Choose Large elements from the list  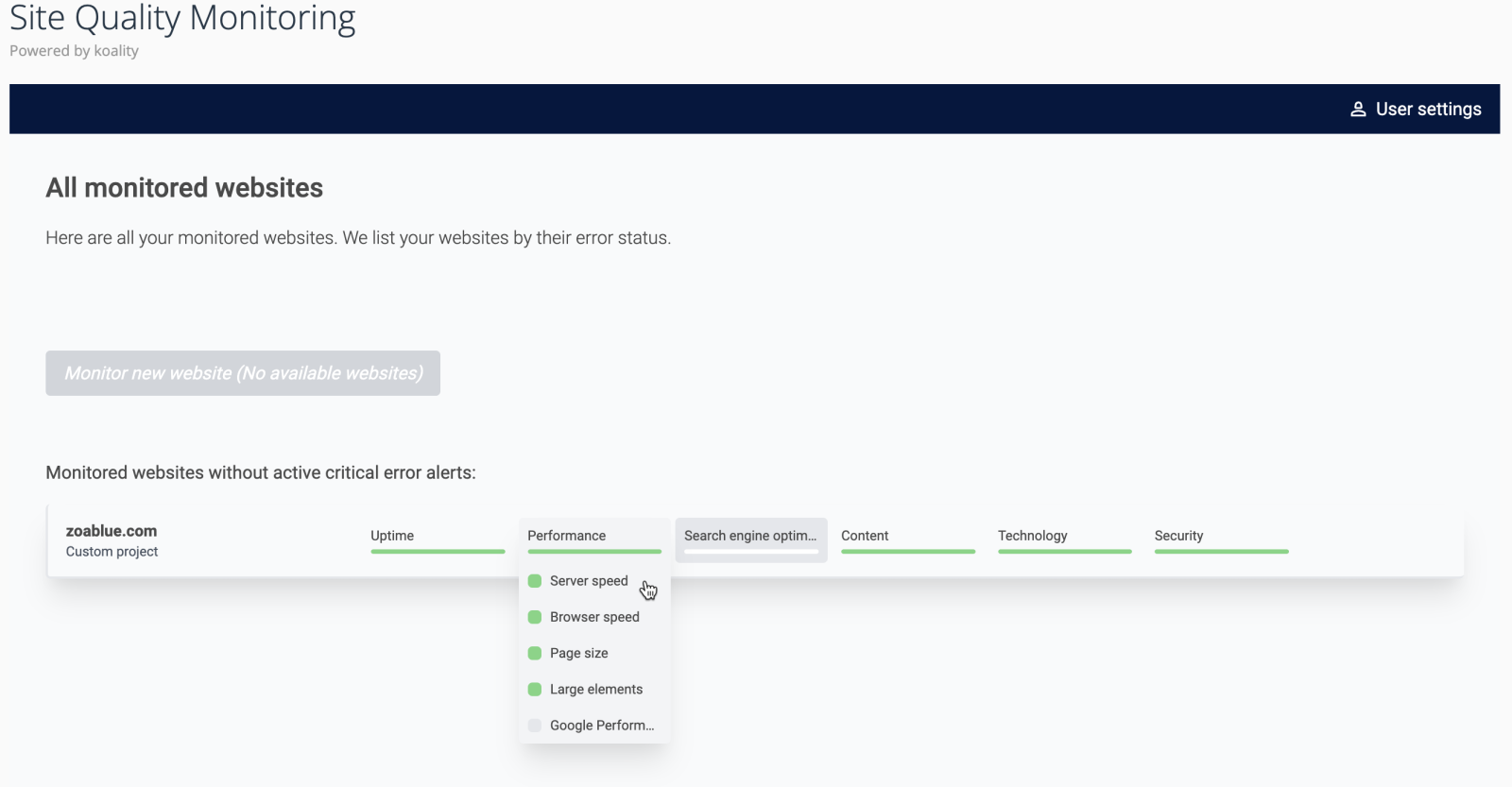point(596,690)
